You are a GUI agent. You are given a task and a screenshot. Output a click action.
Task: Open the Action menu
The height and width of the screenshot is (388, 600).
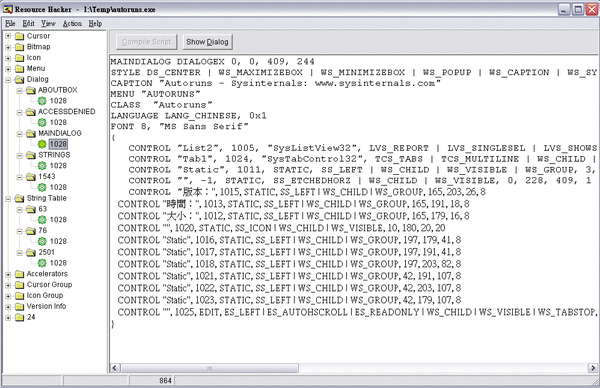[72, 24]
